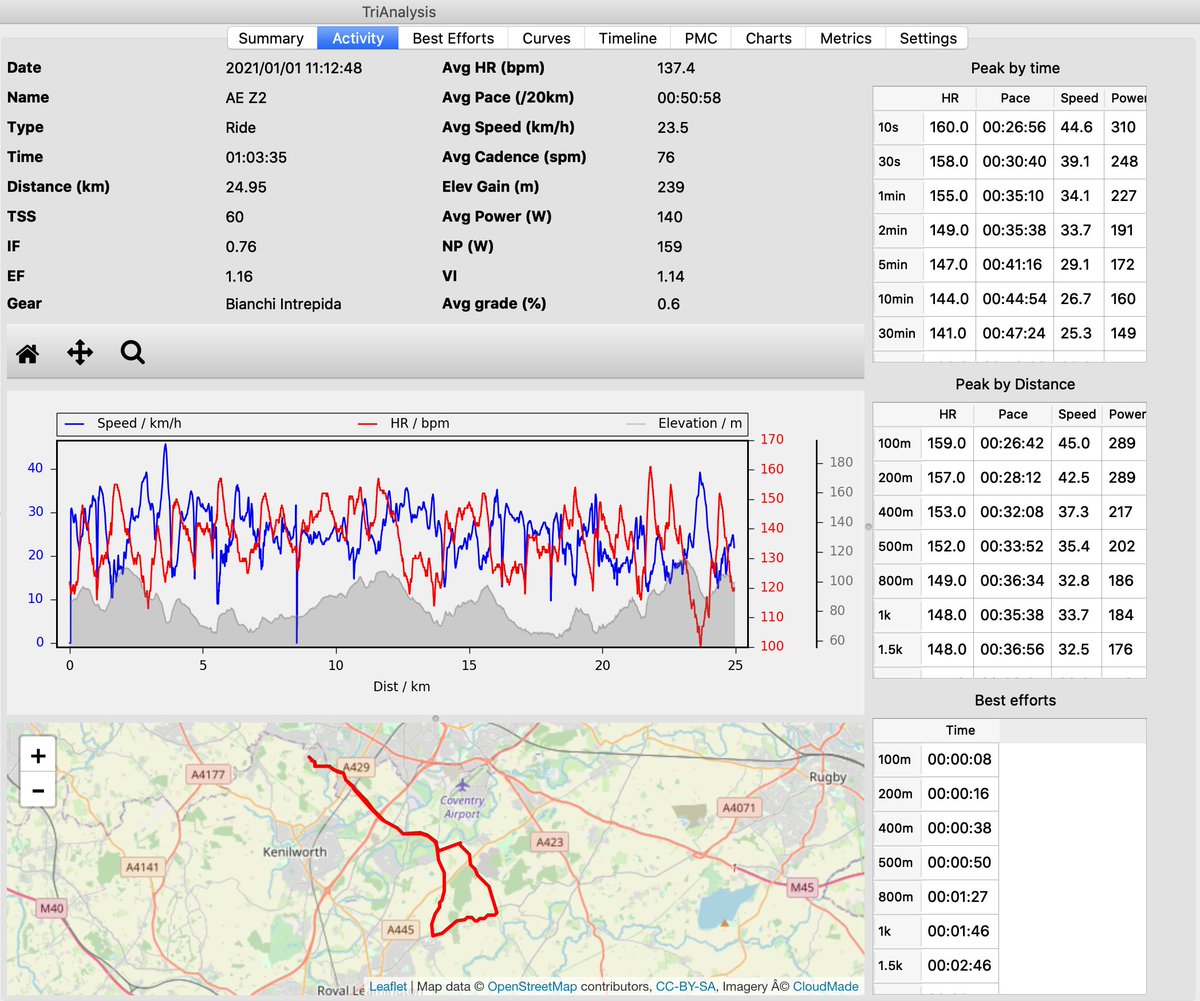
Task: Select the pan tool with crossed arrows
Action: click(80, 353)
